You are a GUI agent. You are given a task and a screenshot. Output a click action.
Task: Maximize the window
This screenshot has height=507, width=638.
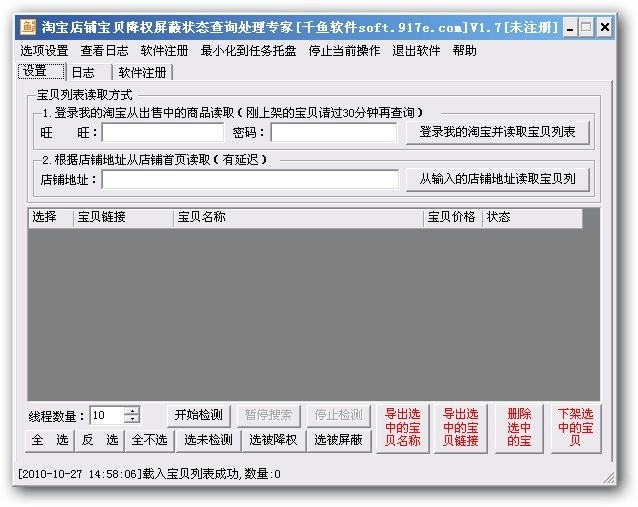(586, 28)
